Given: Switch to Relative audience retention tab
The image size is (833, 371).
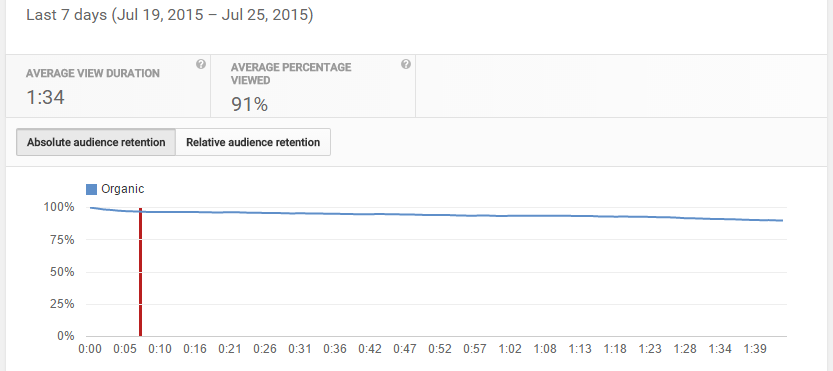Looking at the screenshot, I should click(253, 142).
